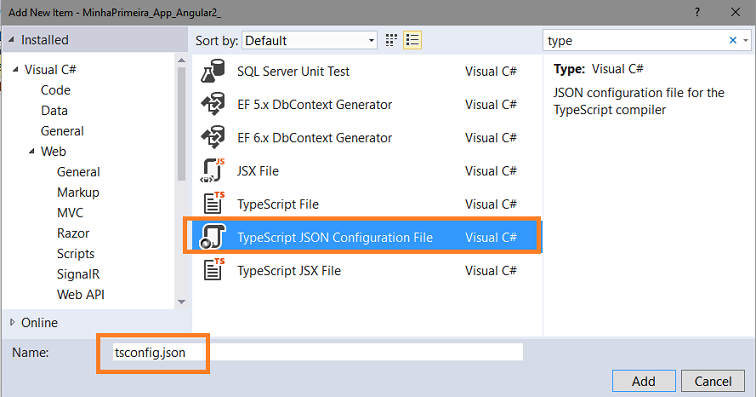Viewport: 756px width, 397px height.
Task: Select TypeScript JSON Configuration File icon
Action: pos(213,236)
